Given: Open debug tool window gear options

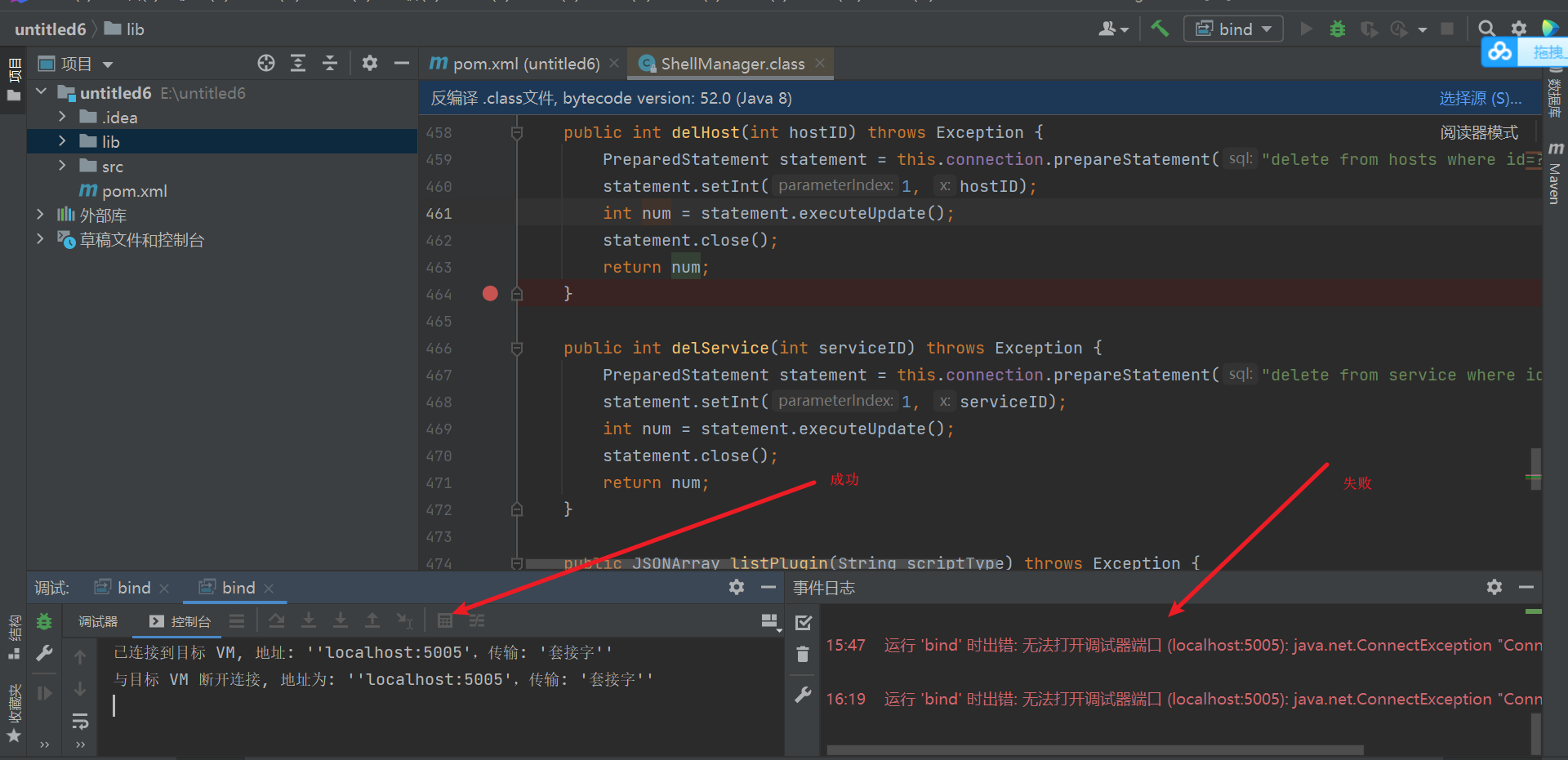Looking at the screenshot, I should pyautogui.click(x=737, y=587).
